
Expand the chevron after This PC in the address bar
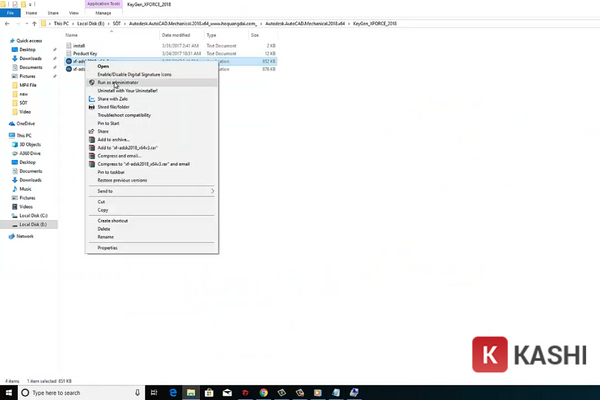coord(73,24)
